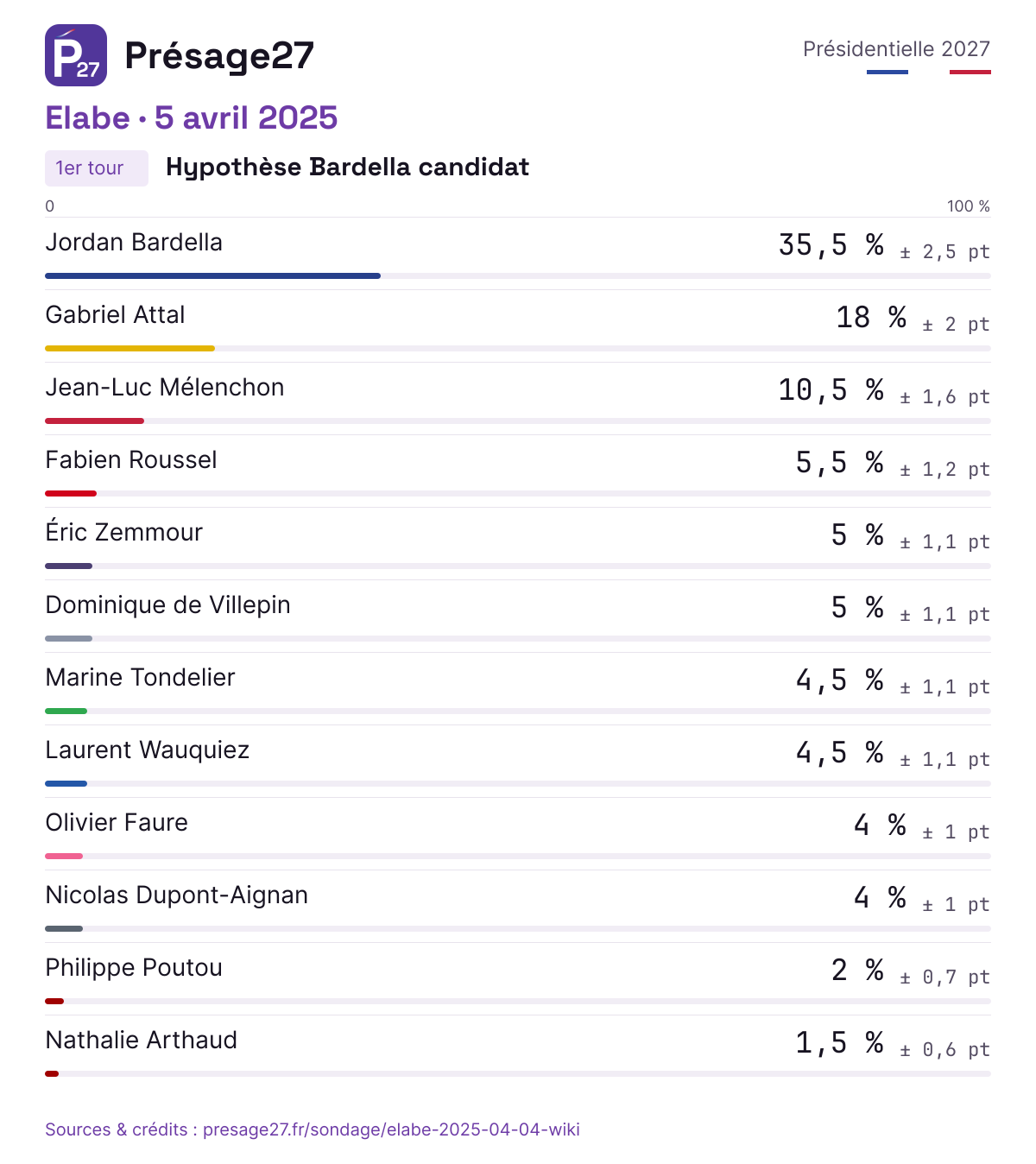
Task: Select the Gabriel Attal row name
Action: (115, 315)
